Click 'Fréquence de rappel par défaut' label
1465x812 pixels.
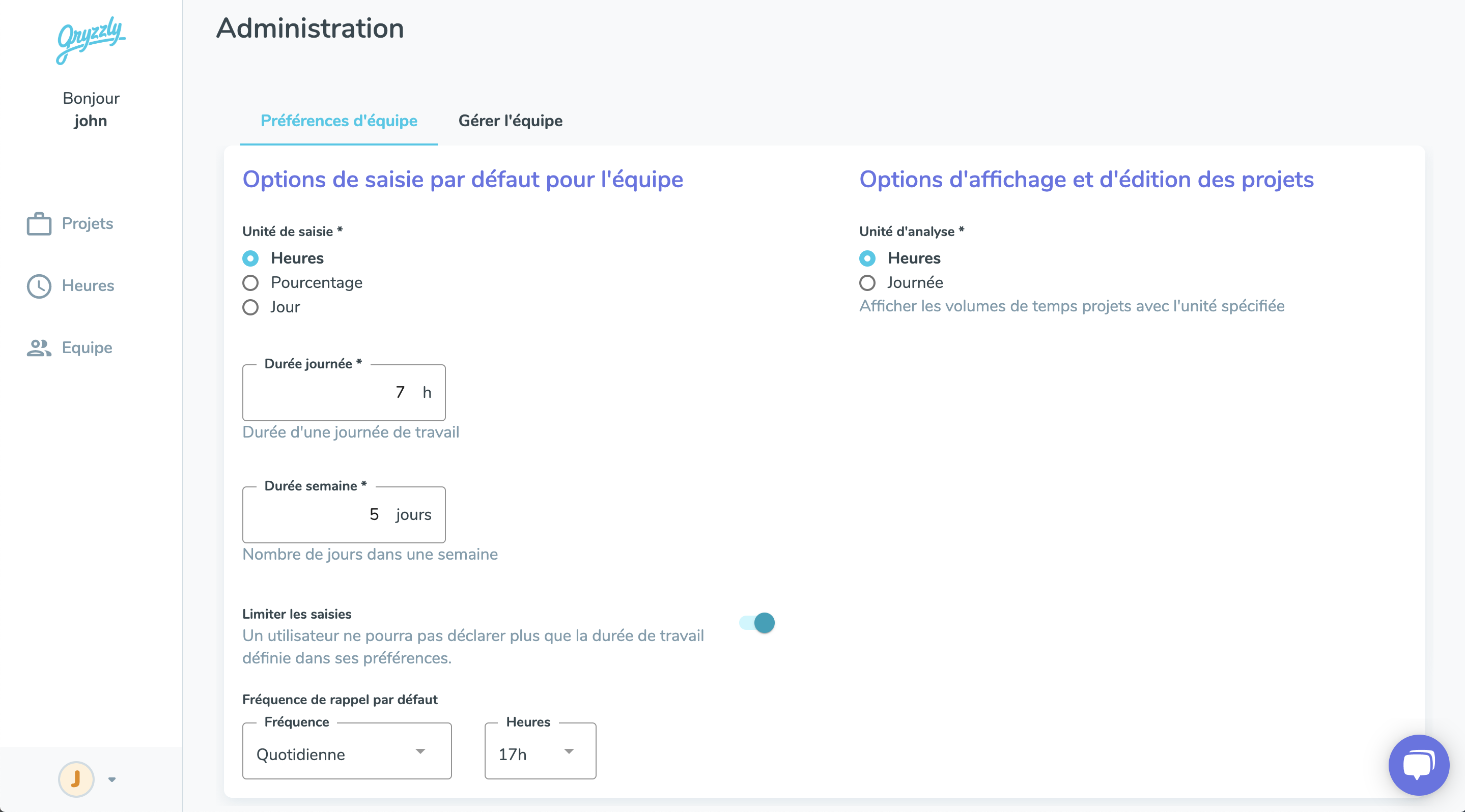click(340, 700)
